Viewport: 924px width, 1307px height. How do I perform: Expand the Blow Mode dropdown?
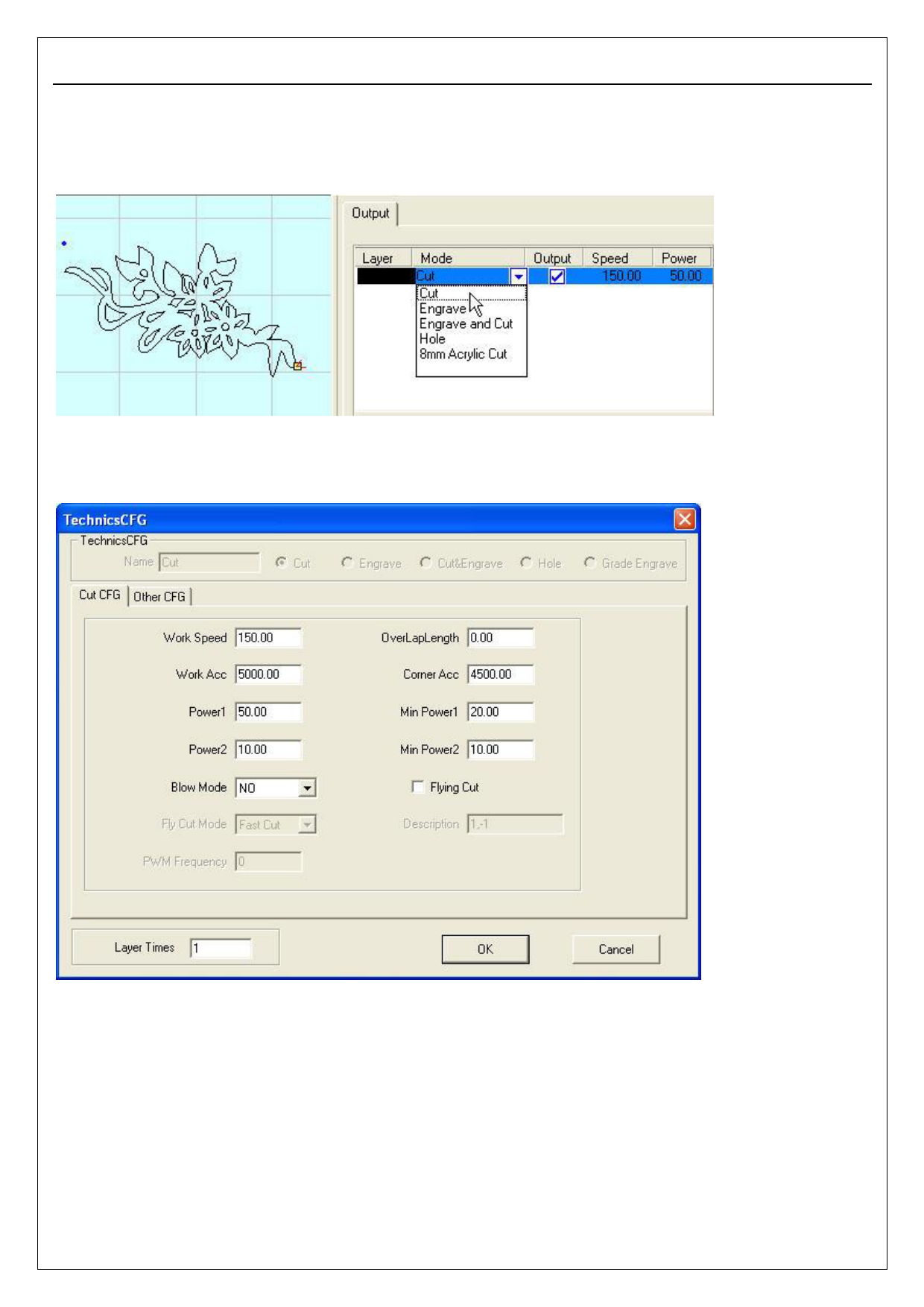click(307, 788)
